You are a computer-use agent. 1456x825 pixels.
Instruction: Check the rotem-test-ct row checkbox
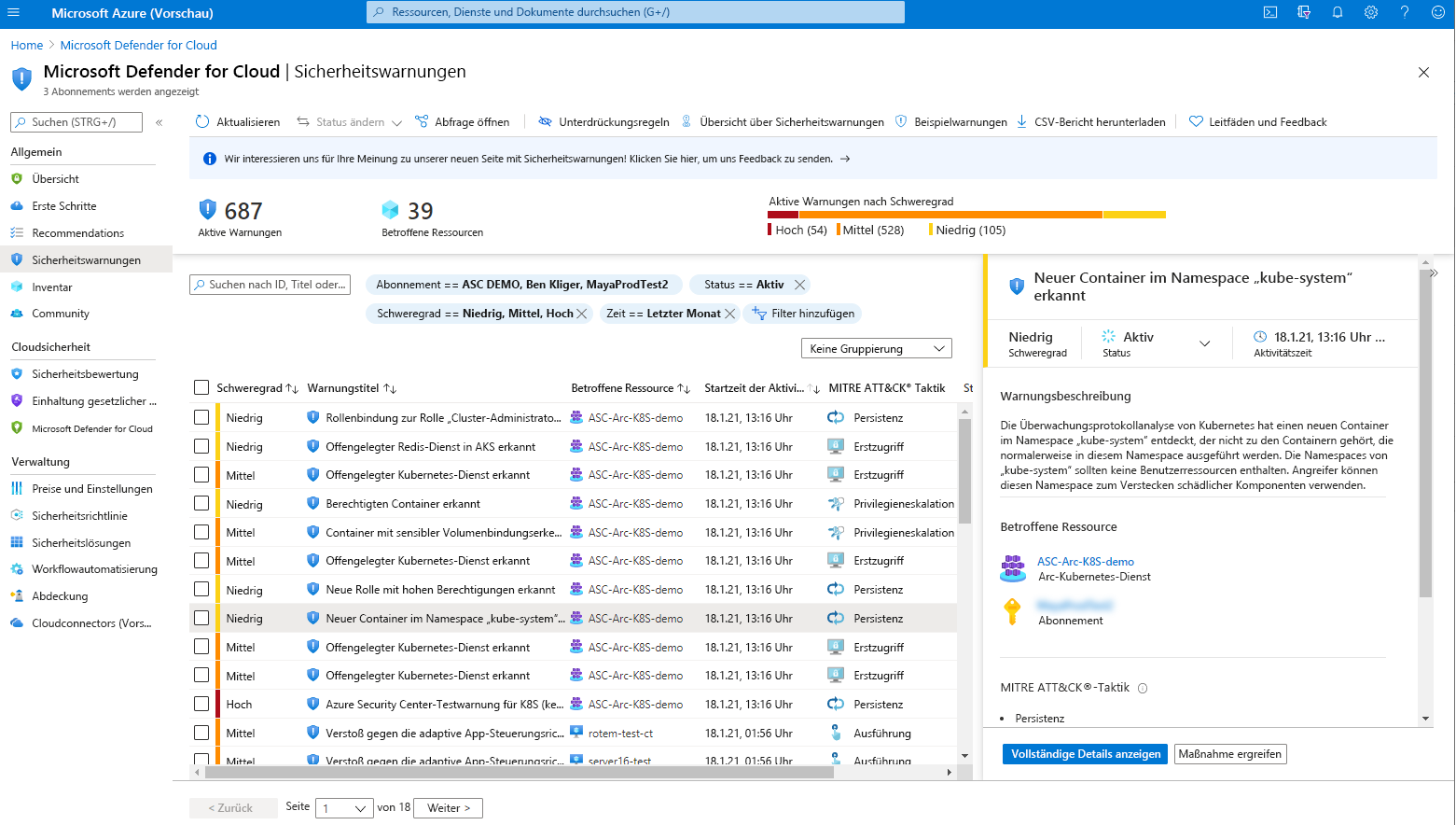(x=201, y=733)
